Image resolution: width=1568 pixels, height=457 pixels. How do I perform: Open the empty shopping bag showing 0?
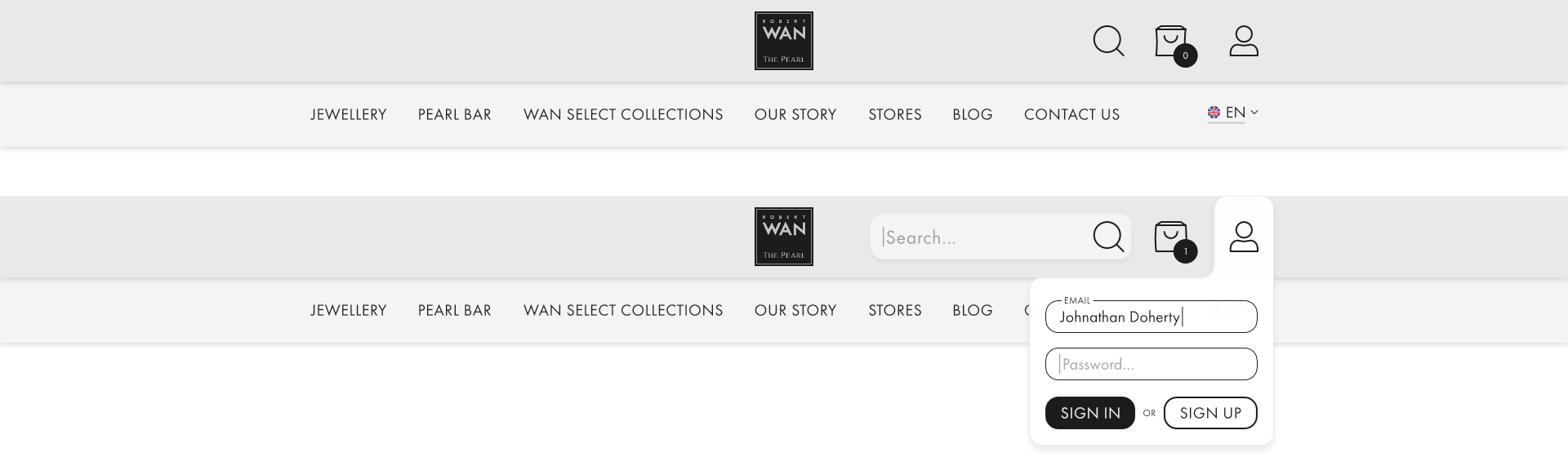pos(1172,42)
